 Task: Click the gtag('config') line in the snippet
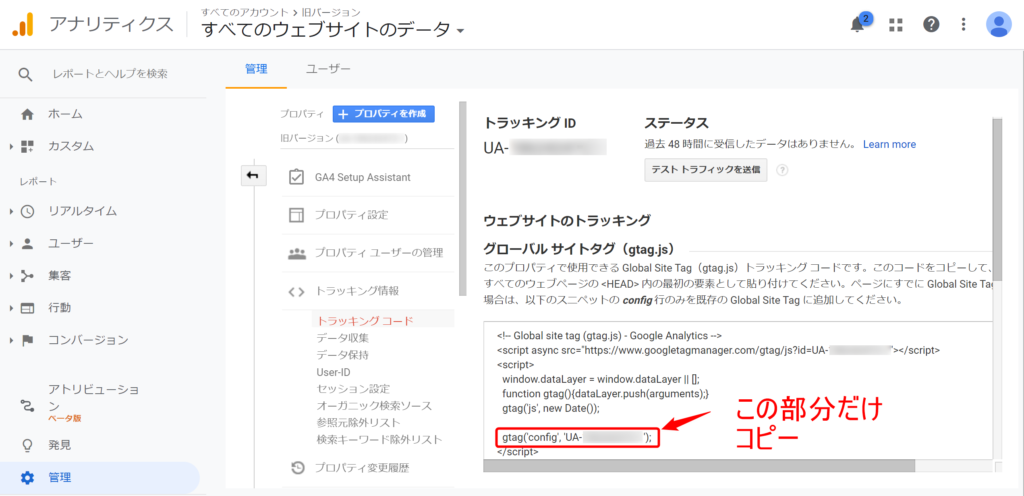pyautogui.click(x=577, y=437)
